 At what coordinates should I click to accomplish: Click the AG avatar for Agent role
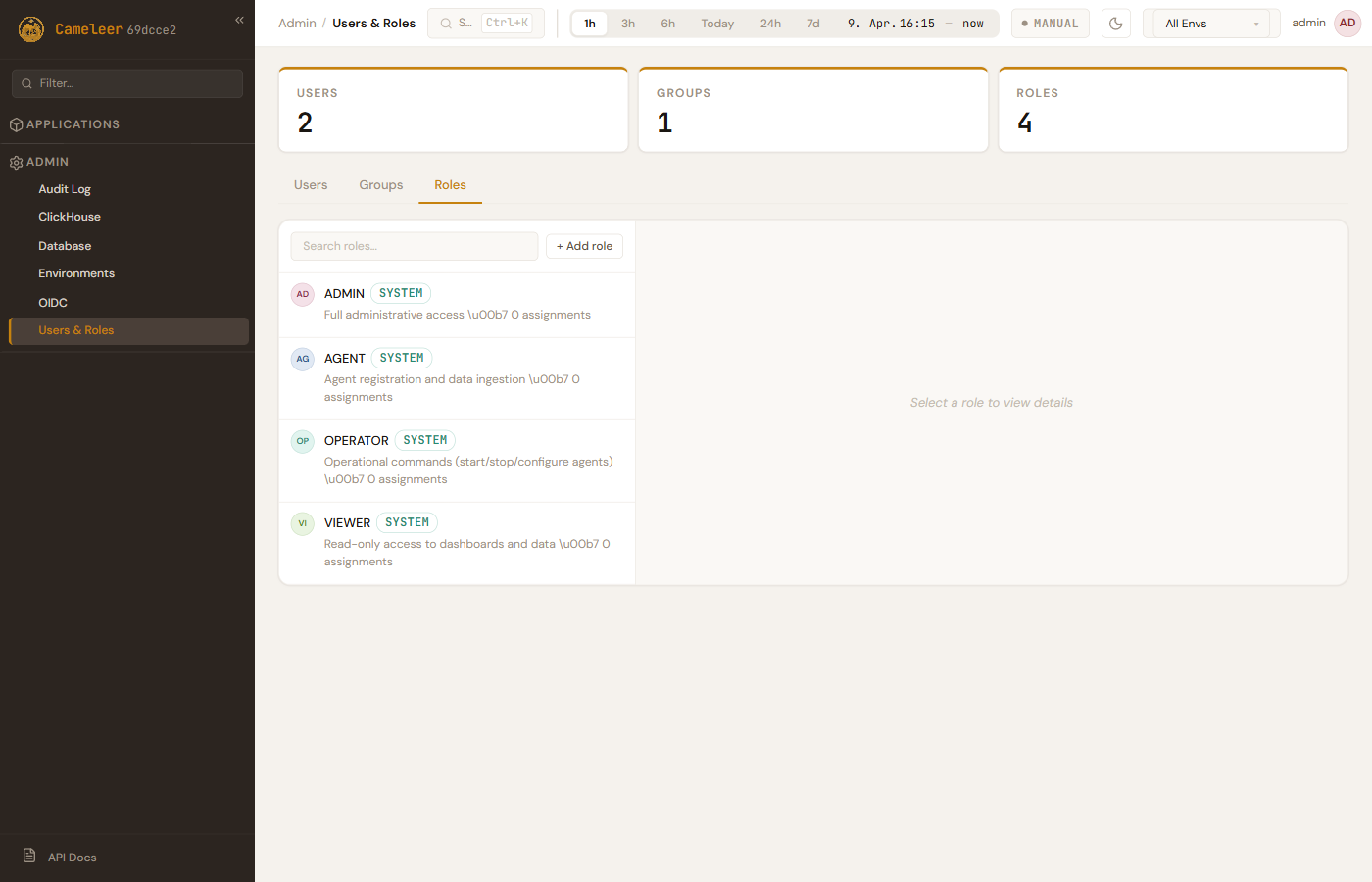point(303,359)
